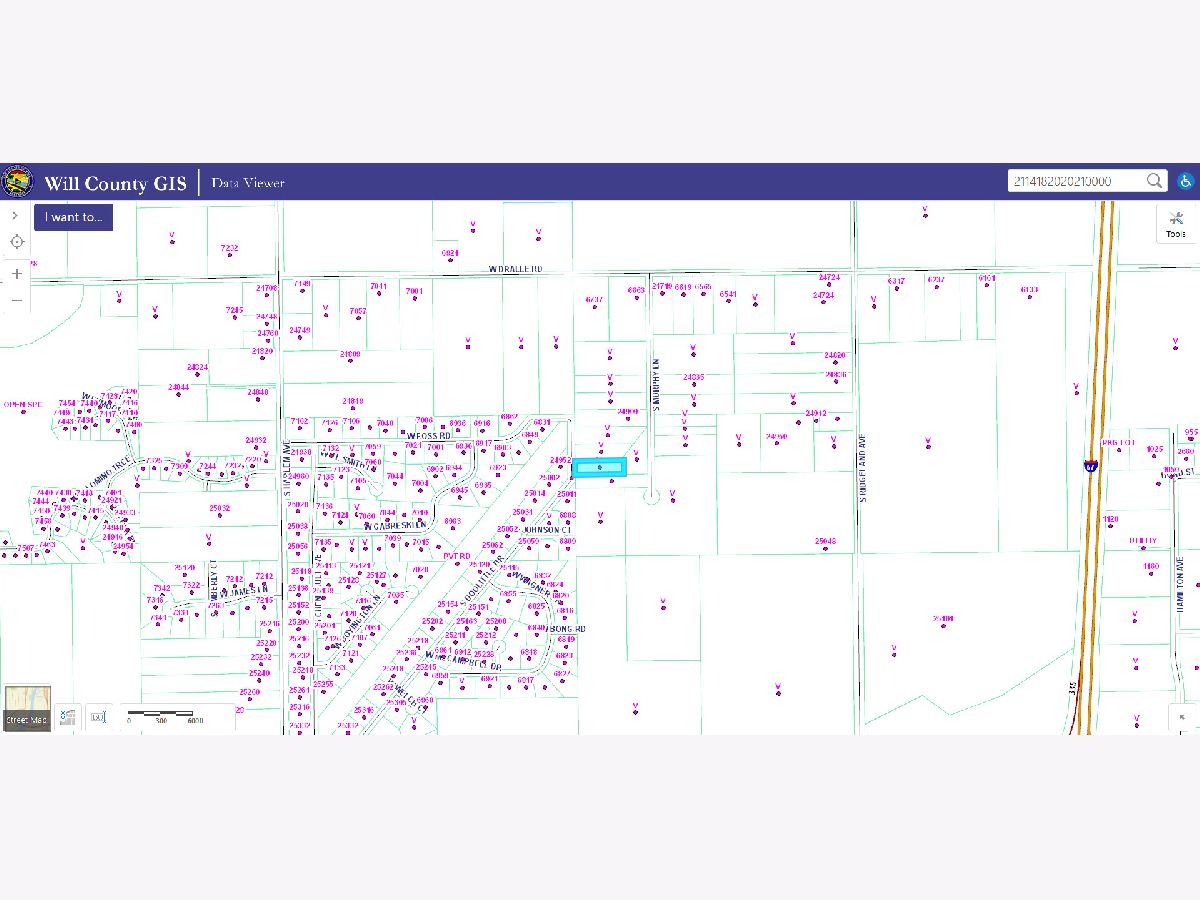Open the "I want to..." menu
Screen dimensions: 1200x900
click(x=73, y=217)
